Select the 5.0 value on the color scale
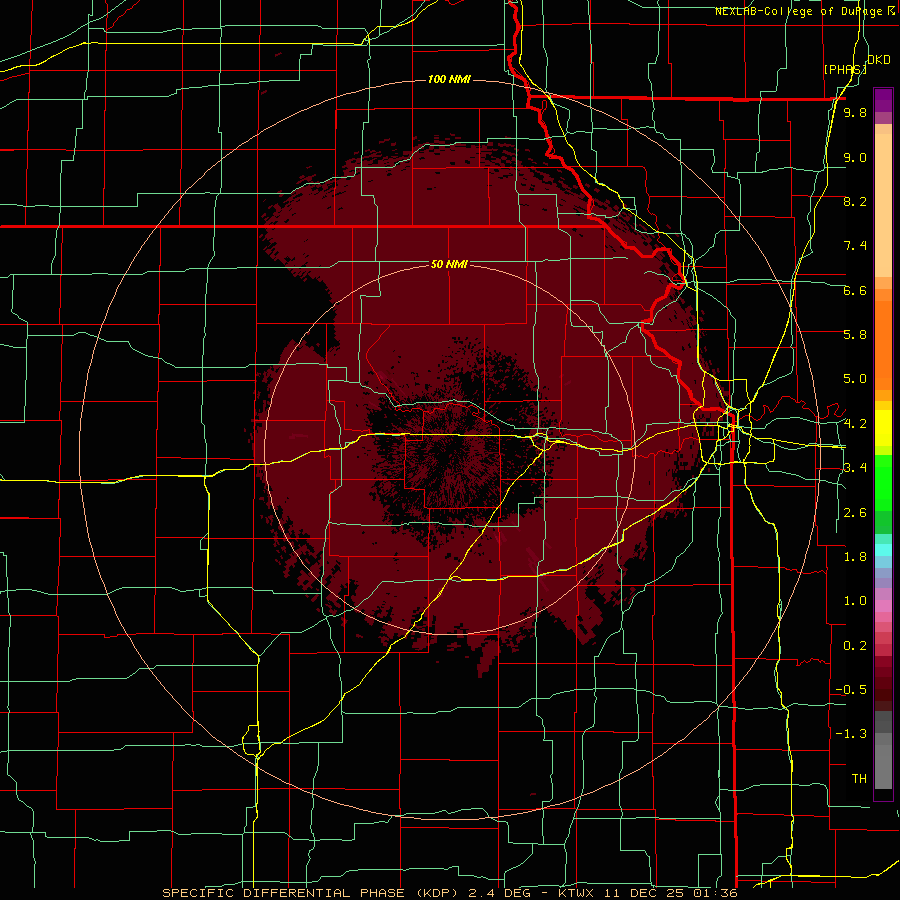The image size is (900, 900). pyautogui.click(x=855, y=379)
